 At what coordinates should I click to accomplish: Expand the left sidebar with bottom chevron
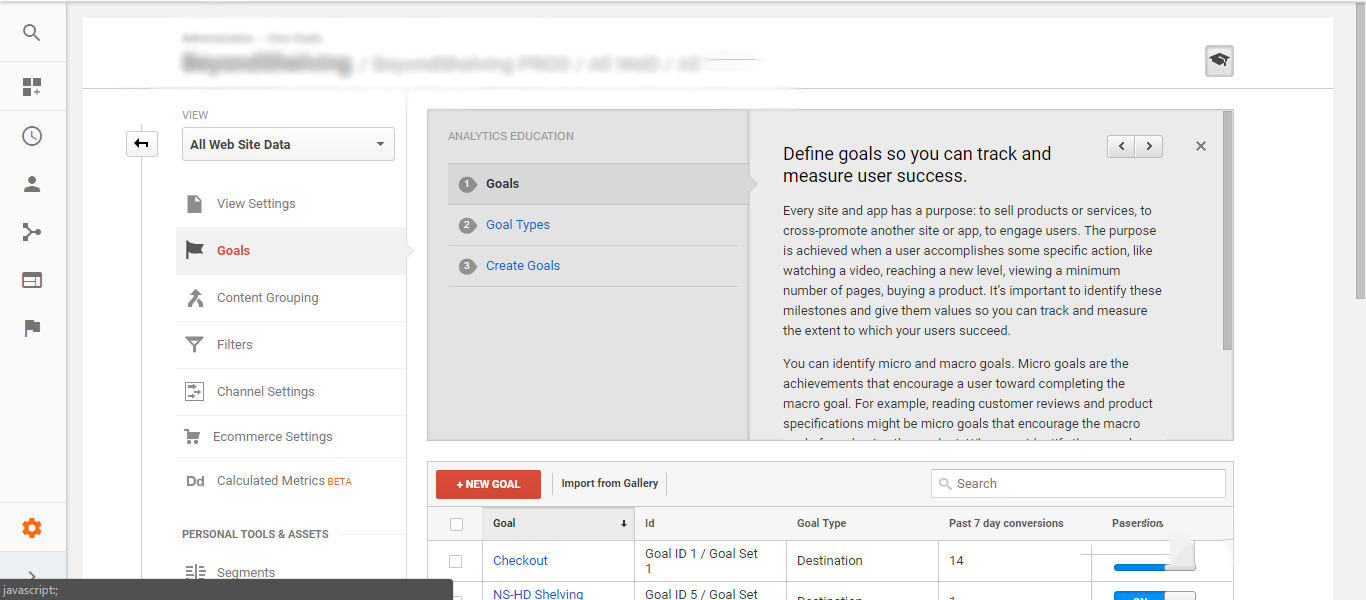pos(32,576)
